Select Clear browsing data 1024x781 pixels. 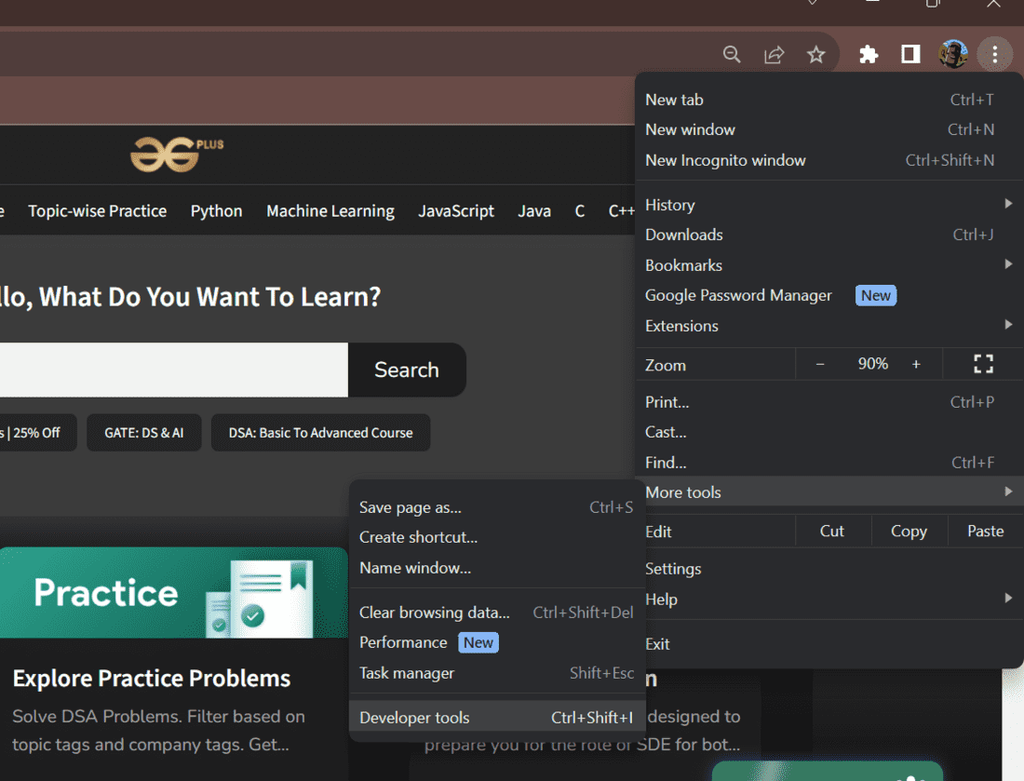(x=434, y=612)
